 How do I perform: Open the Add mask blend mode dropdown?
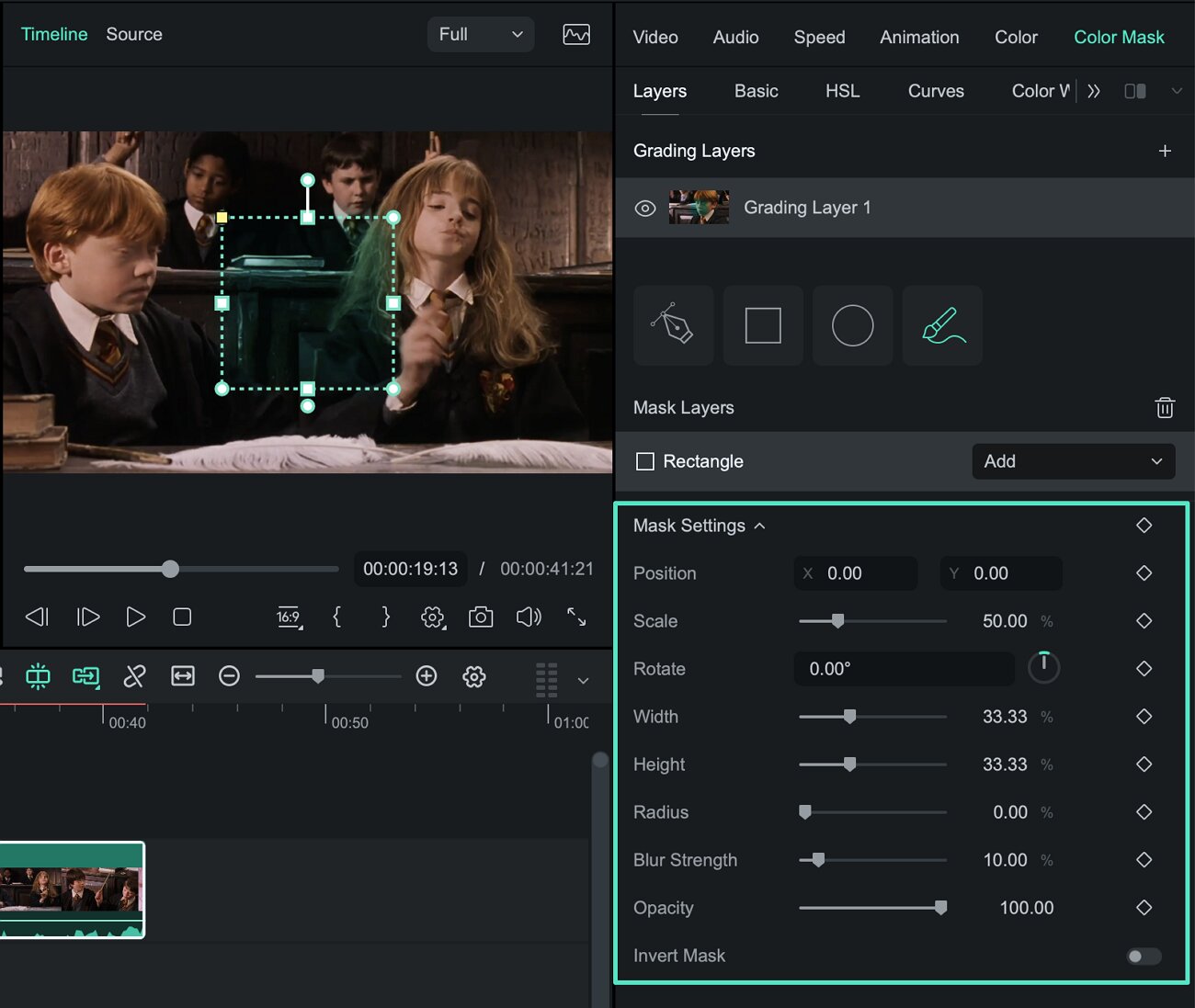point(1074,461)
